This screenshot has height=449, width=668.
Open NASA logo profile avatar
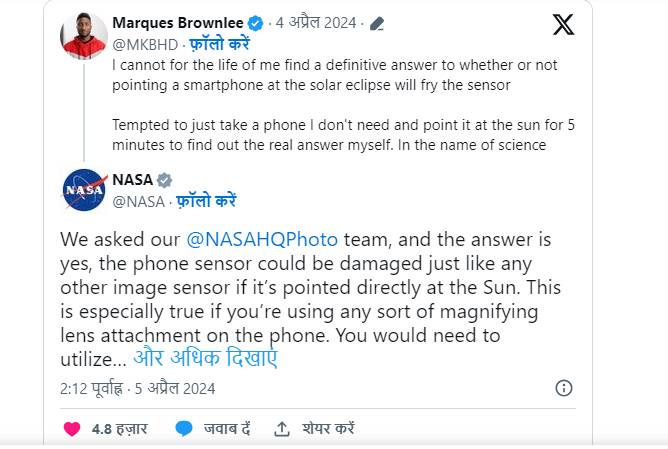[x=84, y=190]
